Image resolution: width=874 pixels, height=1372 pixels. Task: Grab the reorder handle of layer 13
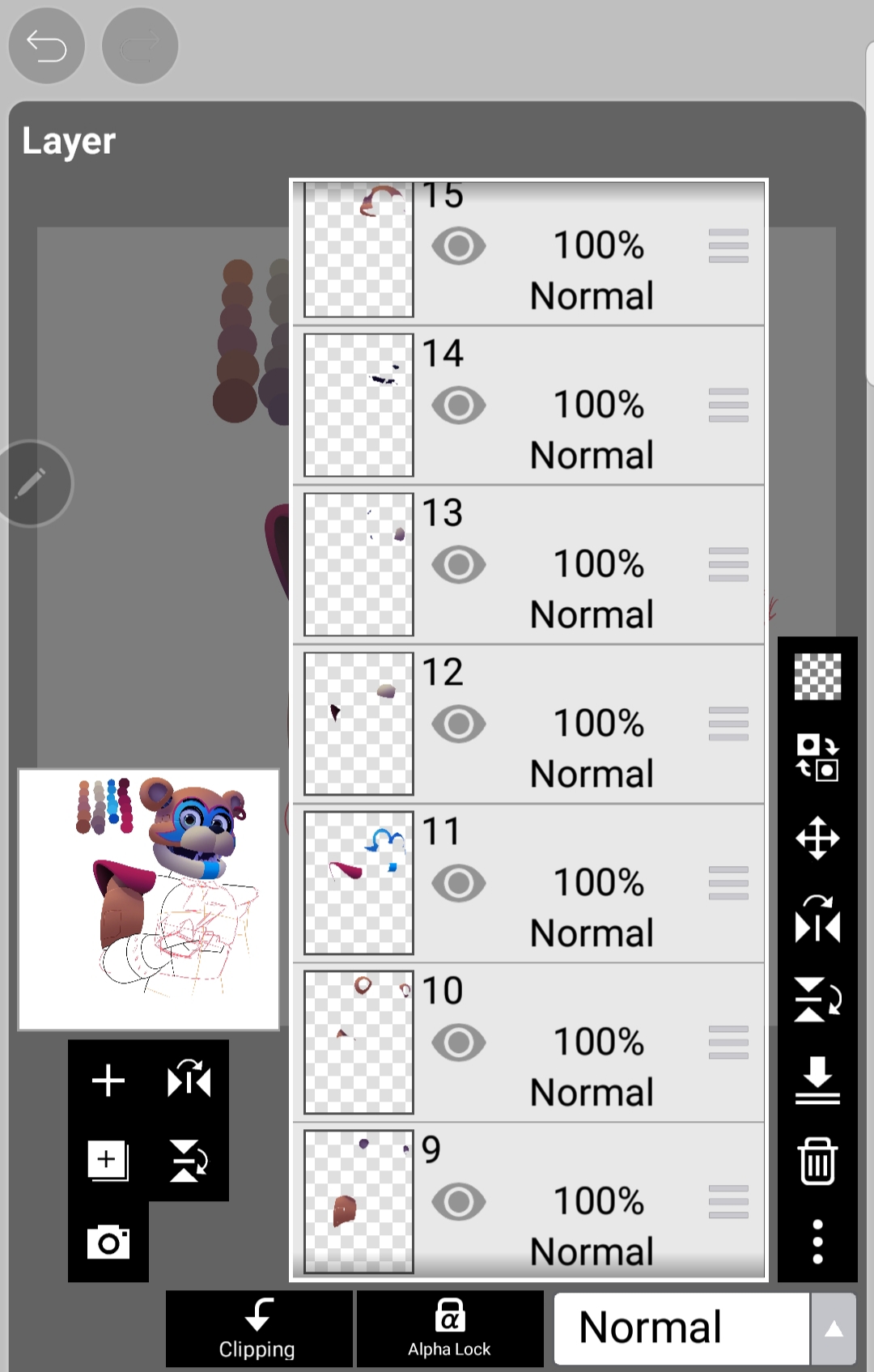tap(728, 564)
